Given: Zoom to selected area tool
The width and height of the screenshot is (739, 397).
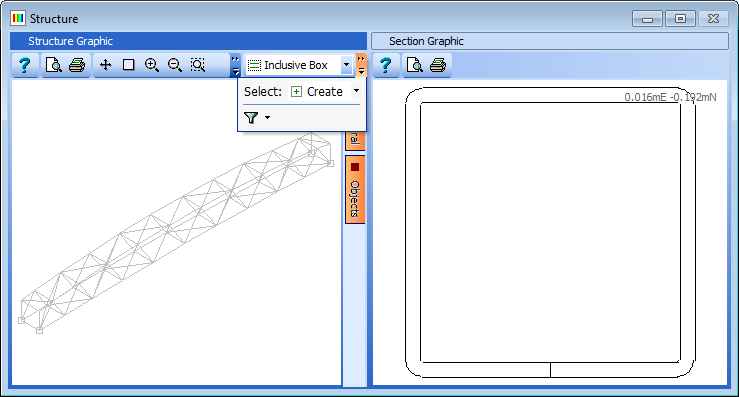Looking at the screenshot, I should pyautogui.click(x=198, y=65).
